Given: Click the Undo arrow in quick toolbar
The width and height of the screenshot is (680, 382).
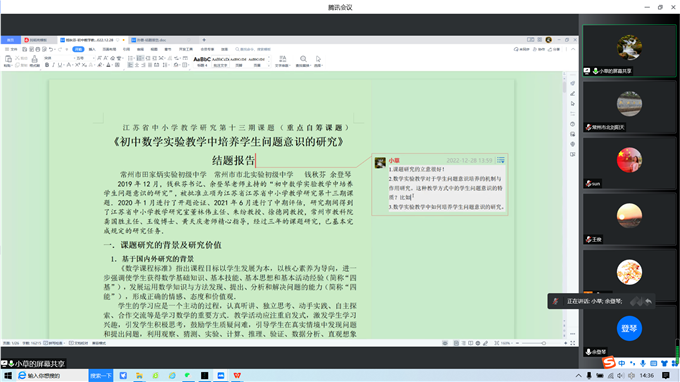Looking at the screenshot, I should (x=51, y=49).
